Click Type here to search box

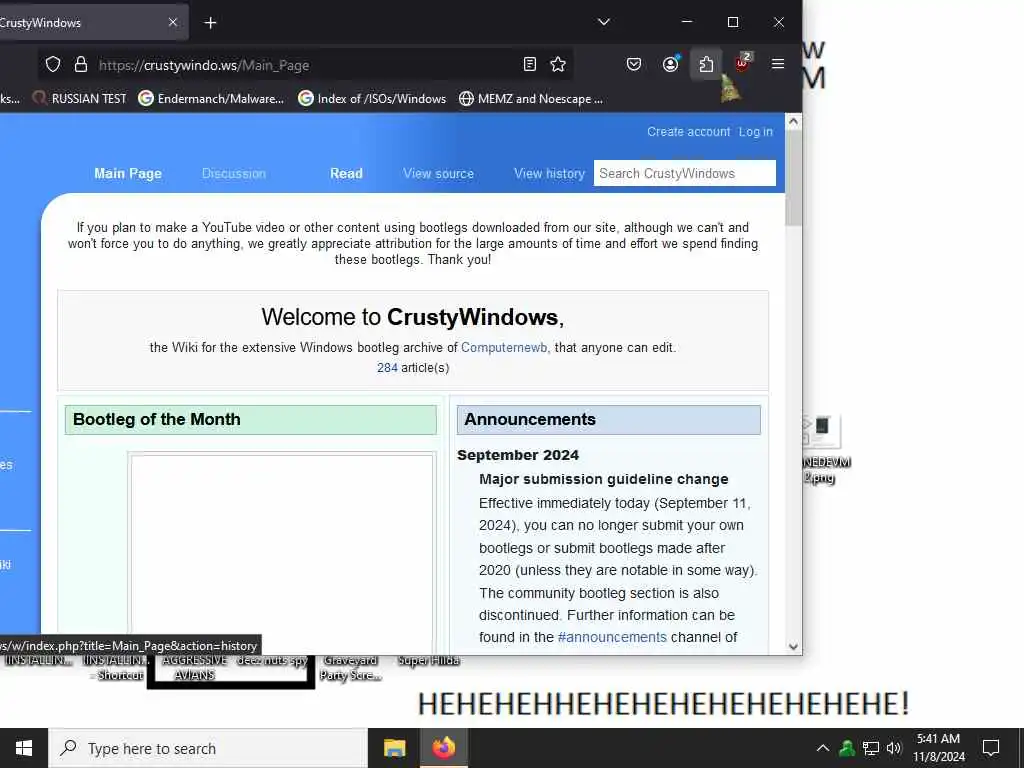click(208, 748)
